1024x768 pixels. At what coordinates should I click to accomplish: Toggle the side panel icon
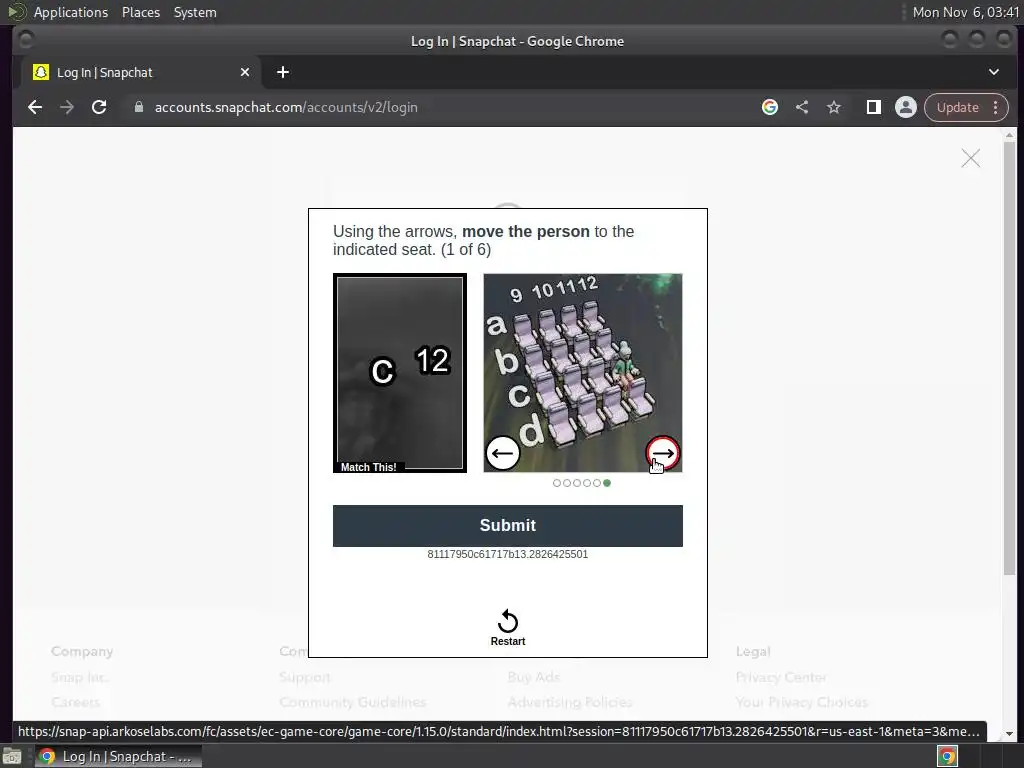873,107
